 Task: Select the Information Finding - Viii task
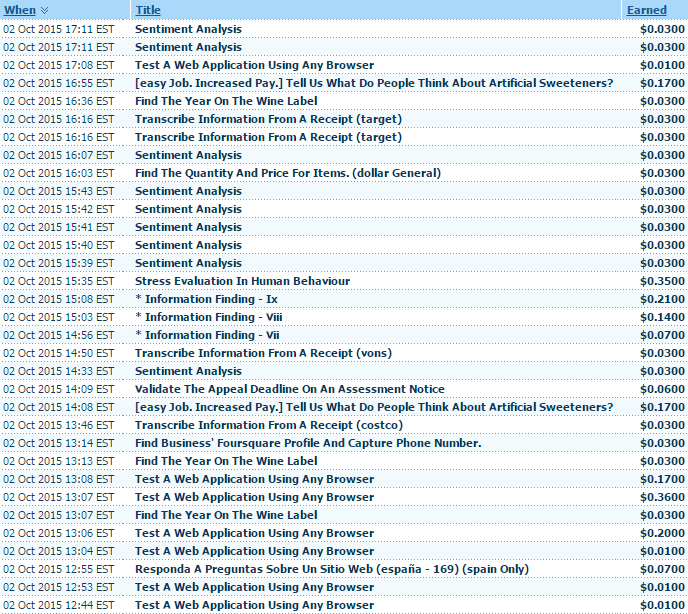click(x=209, y=317)
